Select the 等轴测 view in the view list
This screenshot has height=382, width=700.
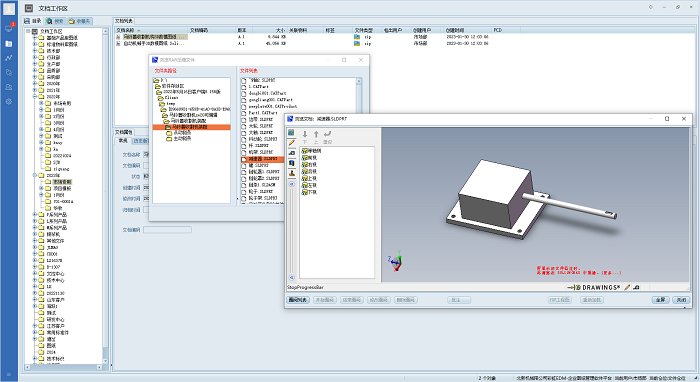[311, 151]
